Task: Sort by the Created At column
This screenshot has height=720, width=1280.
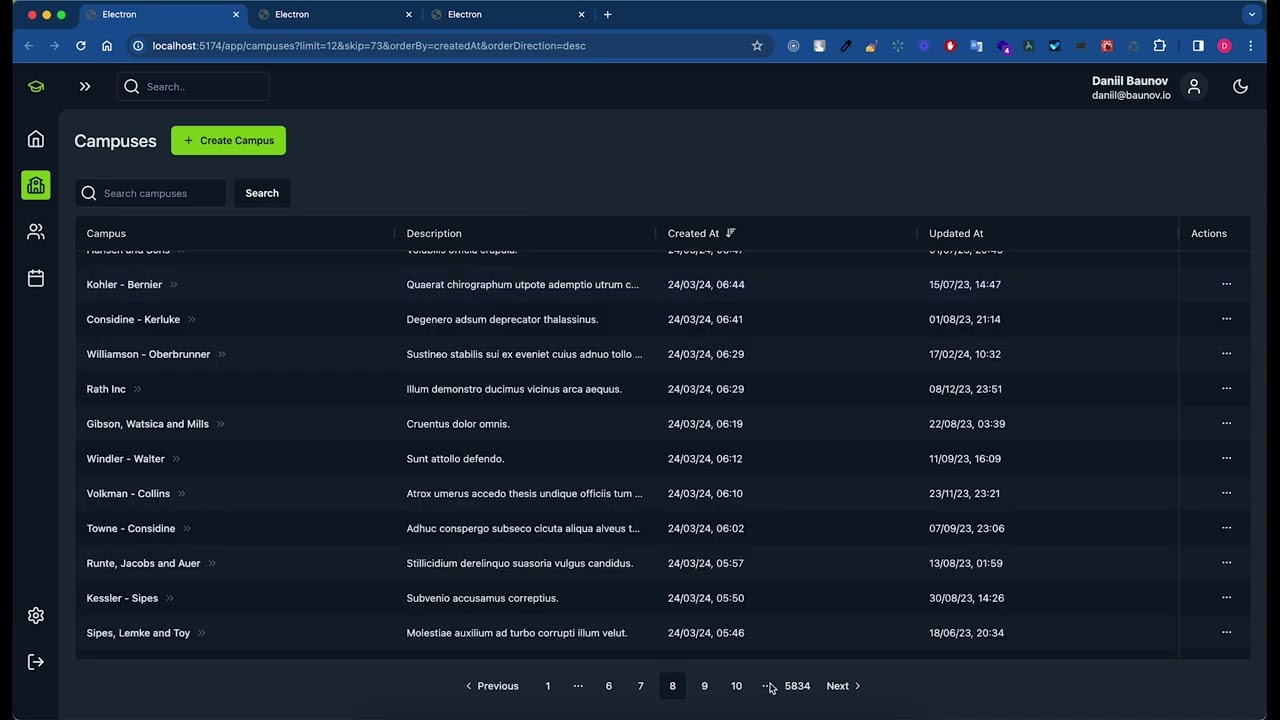Action: (702, 233)
